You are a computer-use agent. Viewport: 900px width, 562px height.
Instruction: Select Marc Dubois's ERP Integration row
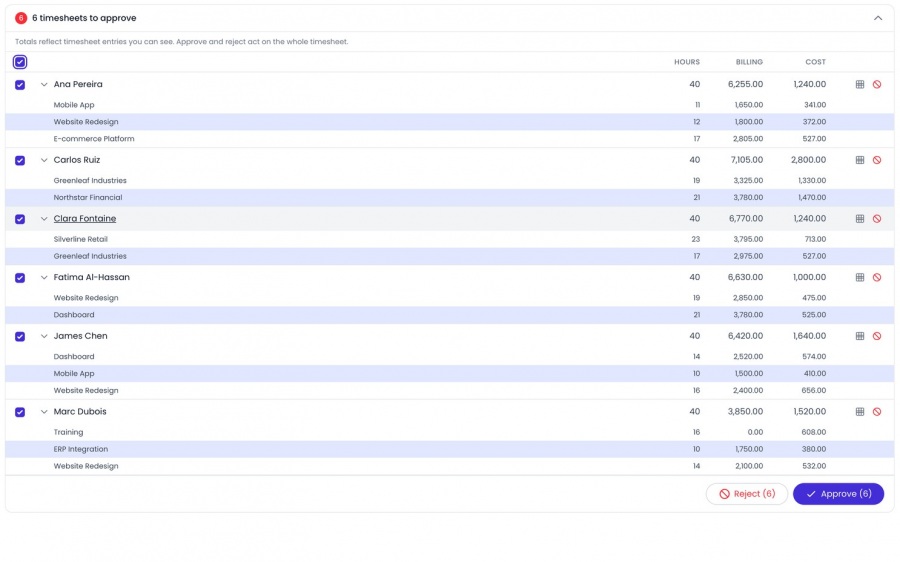449,449
